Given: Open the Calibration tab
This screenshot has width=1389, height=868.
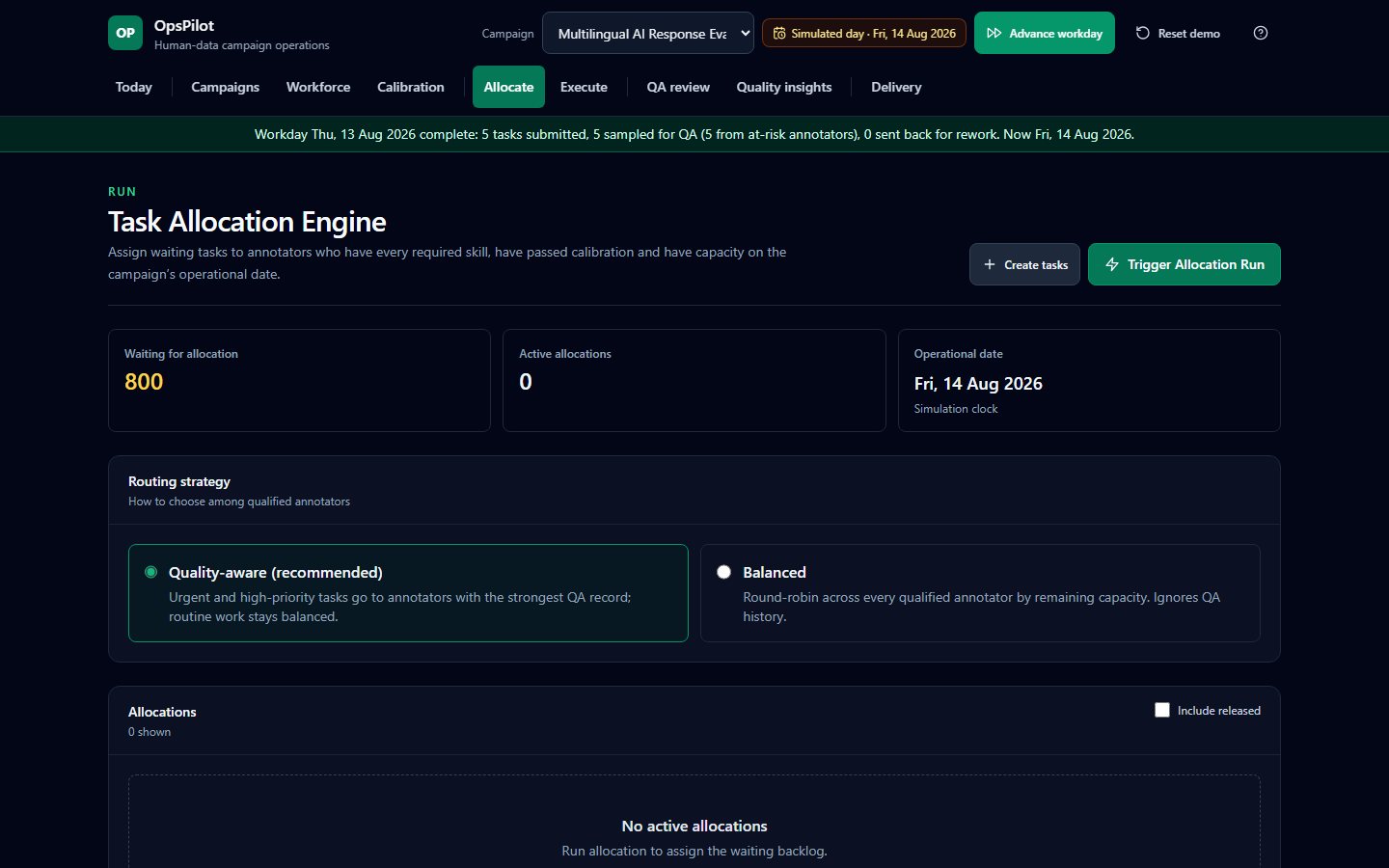Looking at the screenshot, I should [x=411, y=87].
